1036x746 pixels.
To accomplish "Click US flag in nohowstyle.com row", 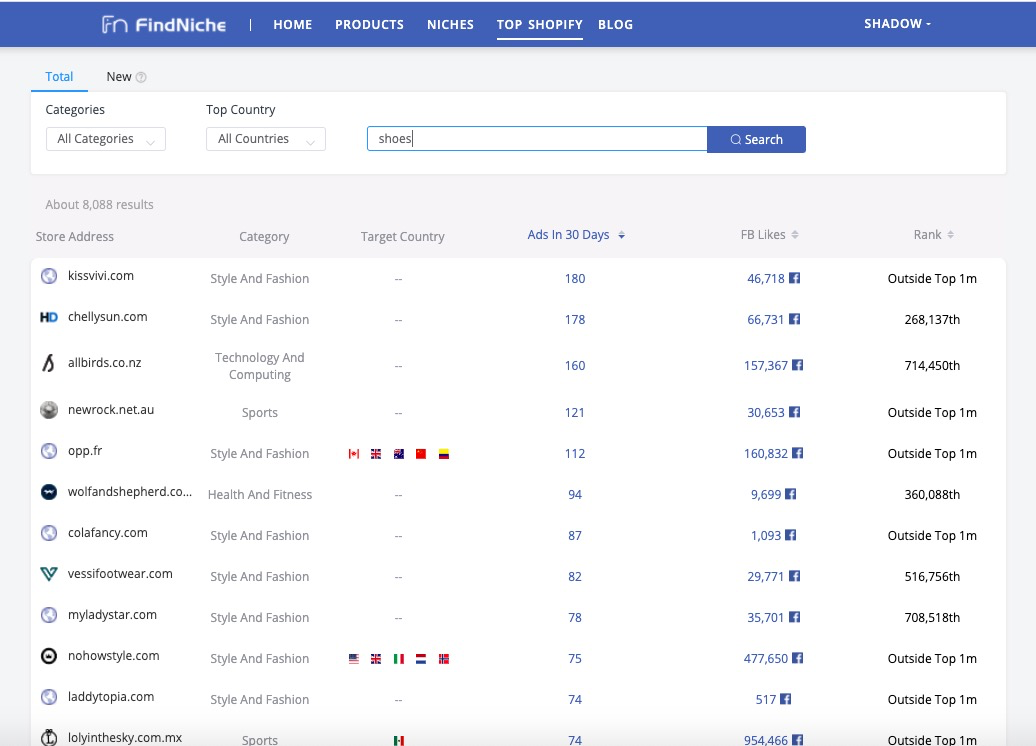I will coord(353,659).
